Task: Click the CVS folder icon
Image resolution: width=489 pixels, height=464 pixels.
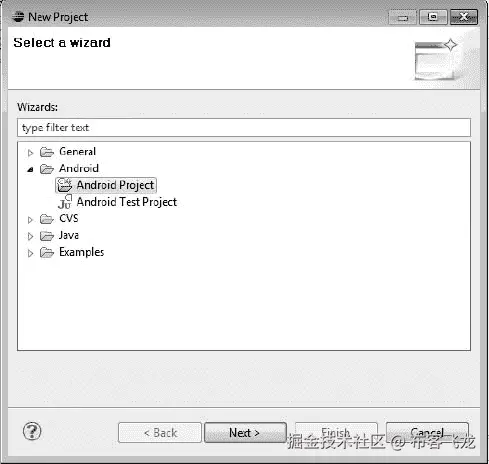Action: [47, 219]
